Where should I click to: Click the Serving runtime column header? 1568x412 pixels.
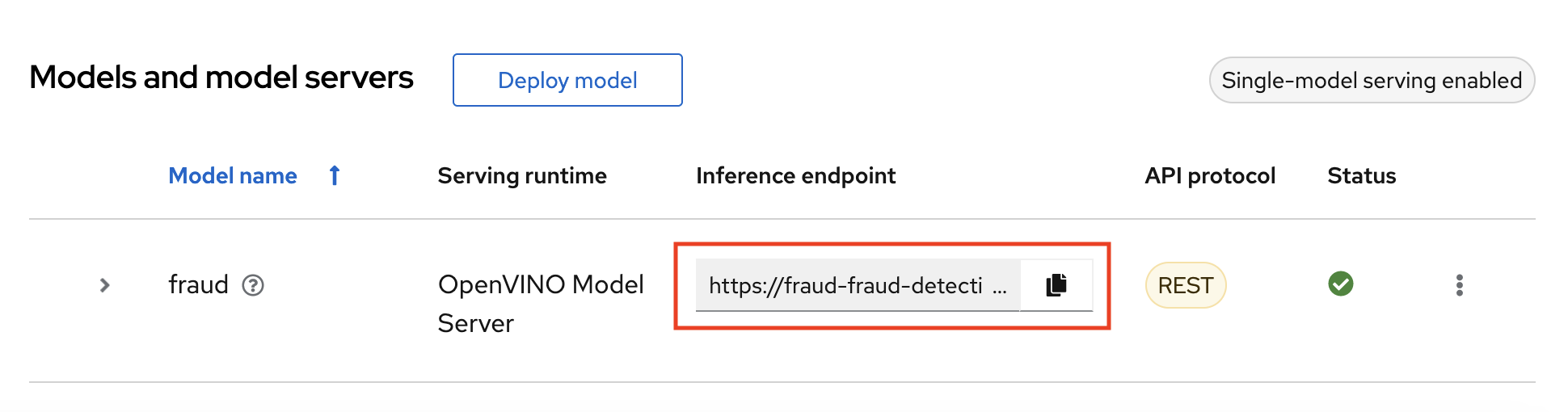tap(521, 175)
